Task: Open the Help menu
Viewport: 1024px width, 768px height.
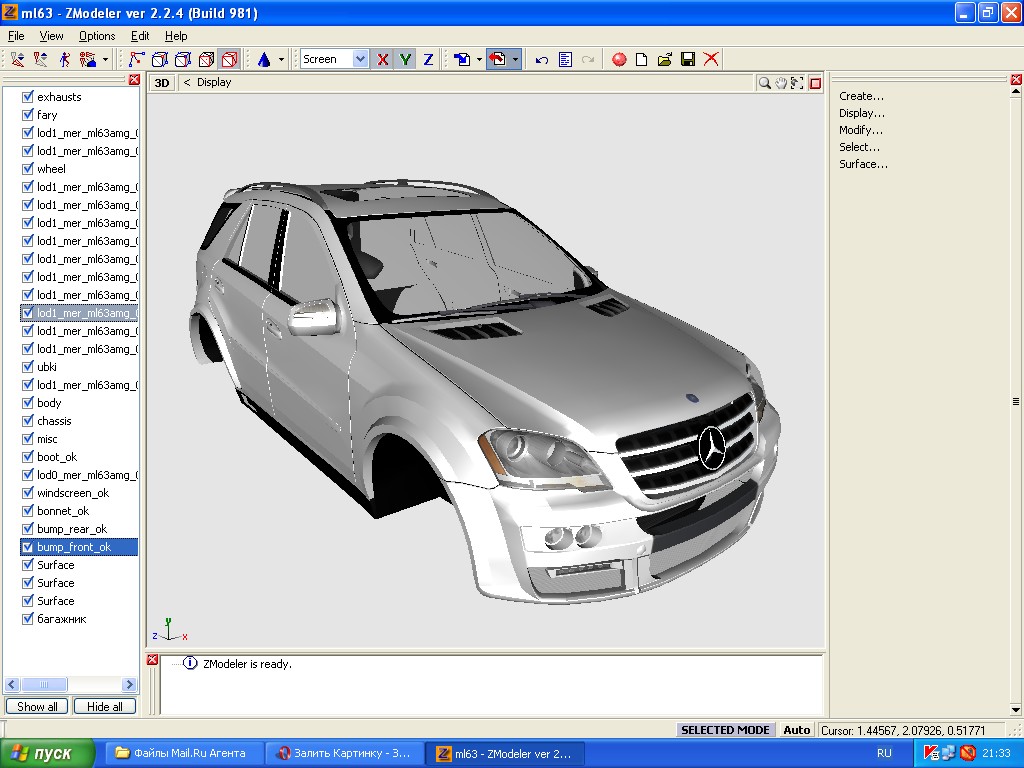Action: coord(176,36)
